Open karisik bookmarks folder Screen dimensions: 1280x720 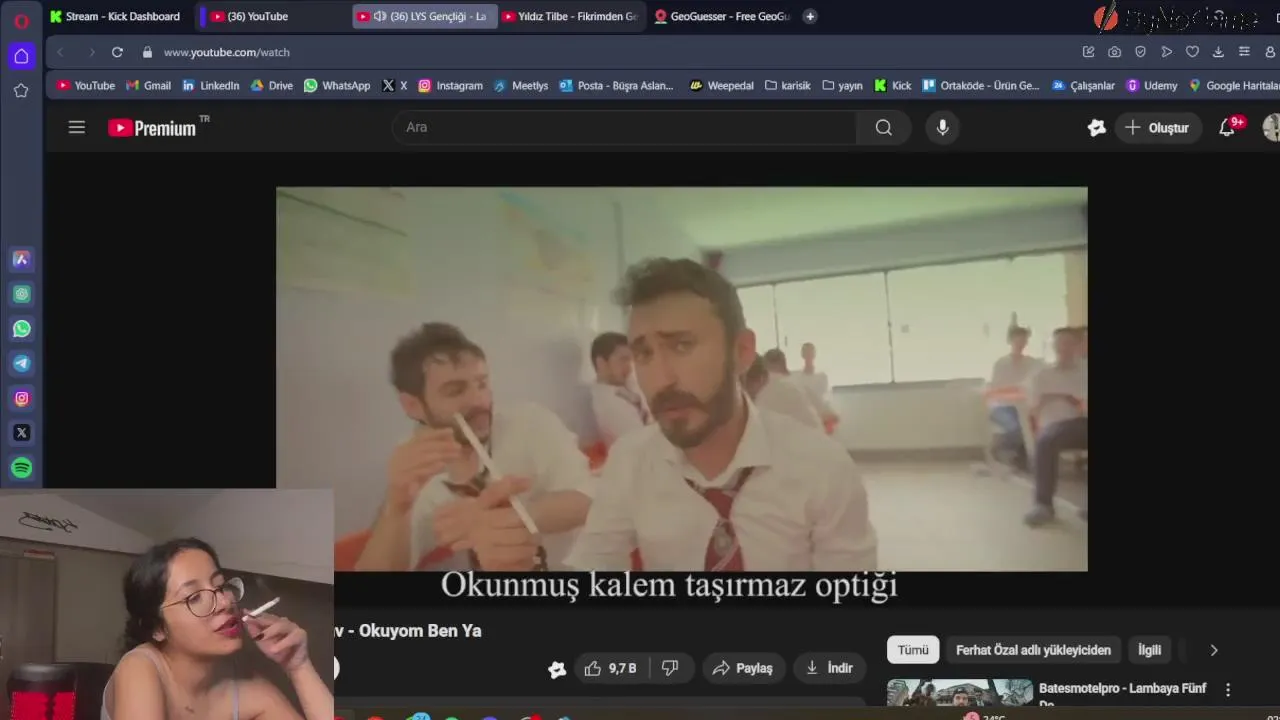[x=788, y=86]
